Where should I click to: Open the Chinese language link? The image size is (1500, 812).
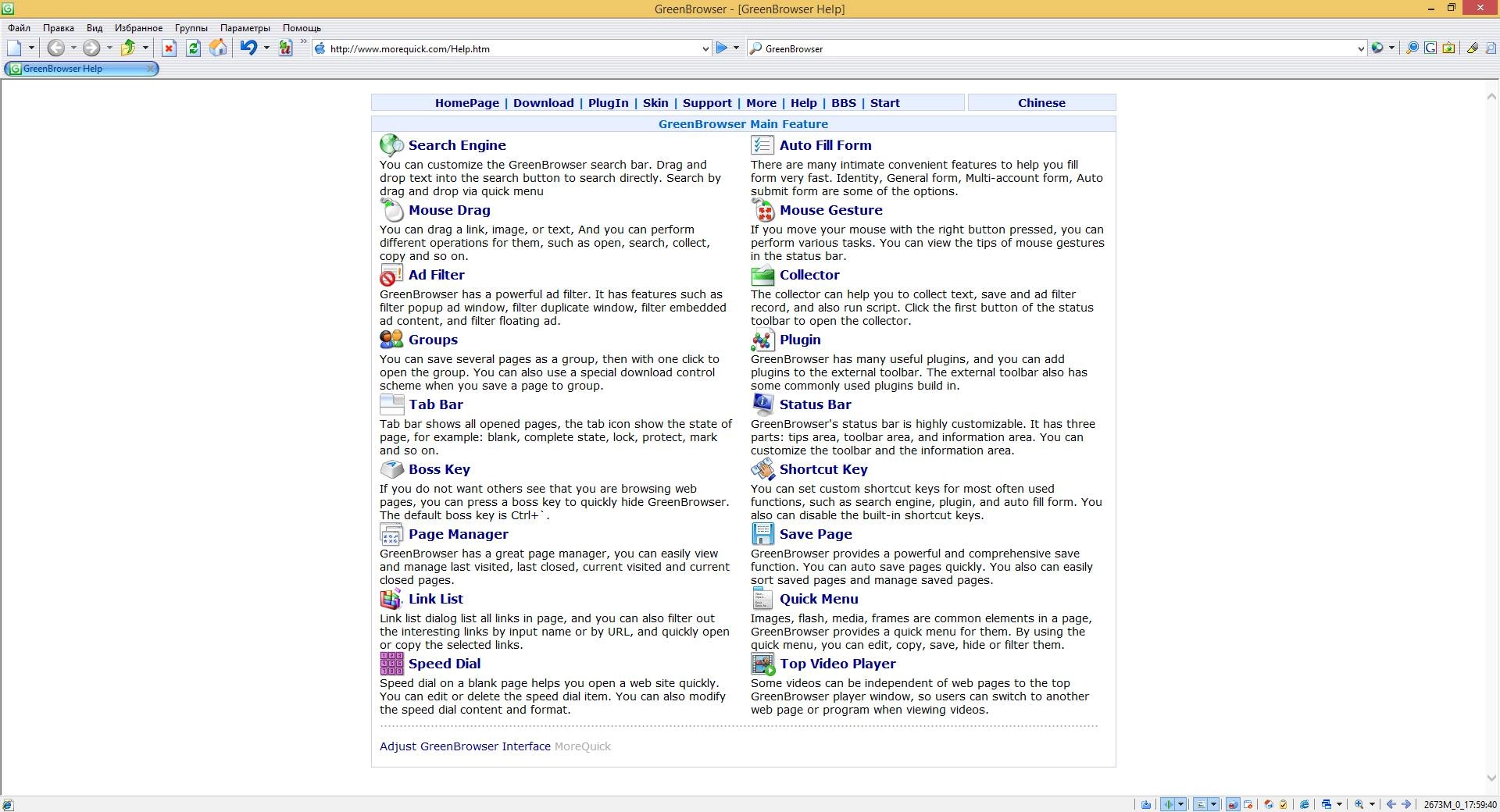point(1041,103)
